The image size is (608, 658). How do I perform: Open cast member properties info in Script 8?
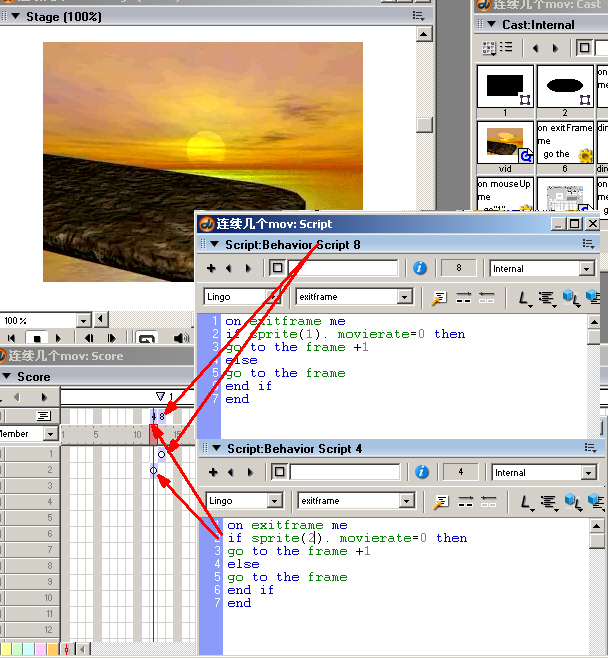click(420, 268)
